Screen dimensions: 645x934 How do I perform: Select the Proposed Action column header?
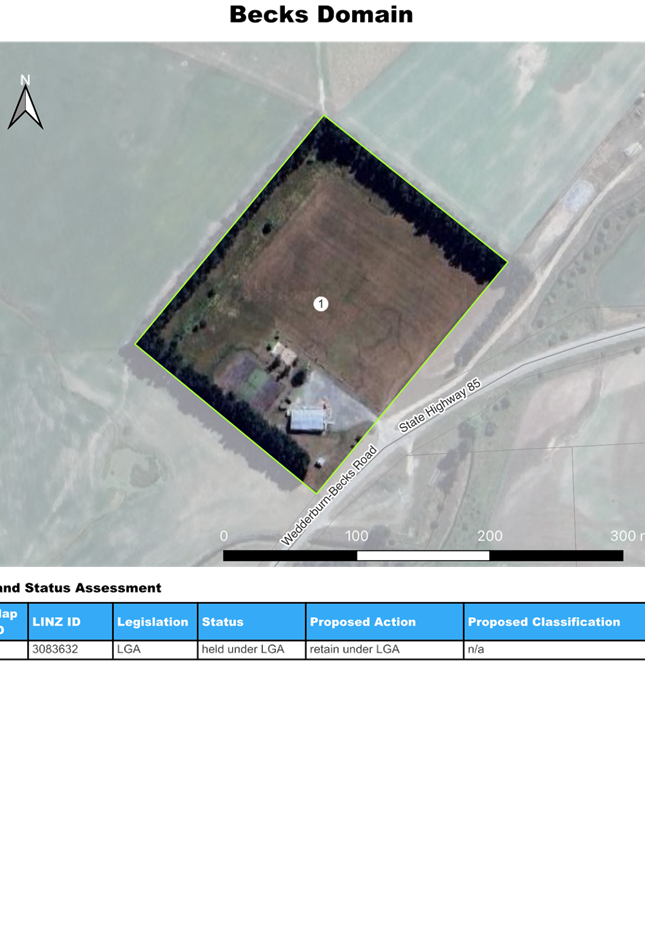click(x=363, y=622)
